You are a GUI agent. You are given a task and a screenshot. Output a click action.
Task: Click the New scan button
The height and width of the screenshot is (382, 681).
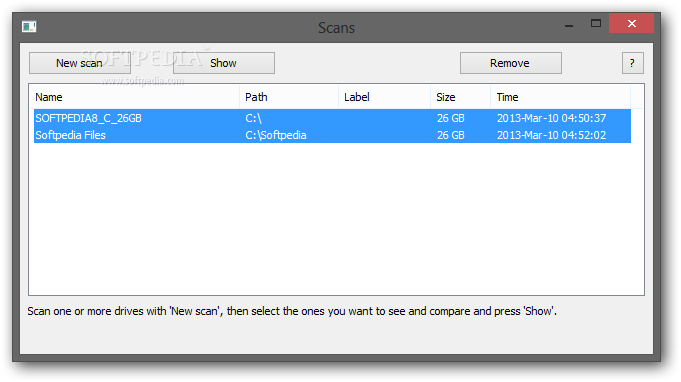coord(80,63)
